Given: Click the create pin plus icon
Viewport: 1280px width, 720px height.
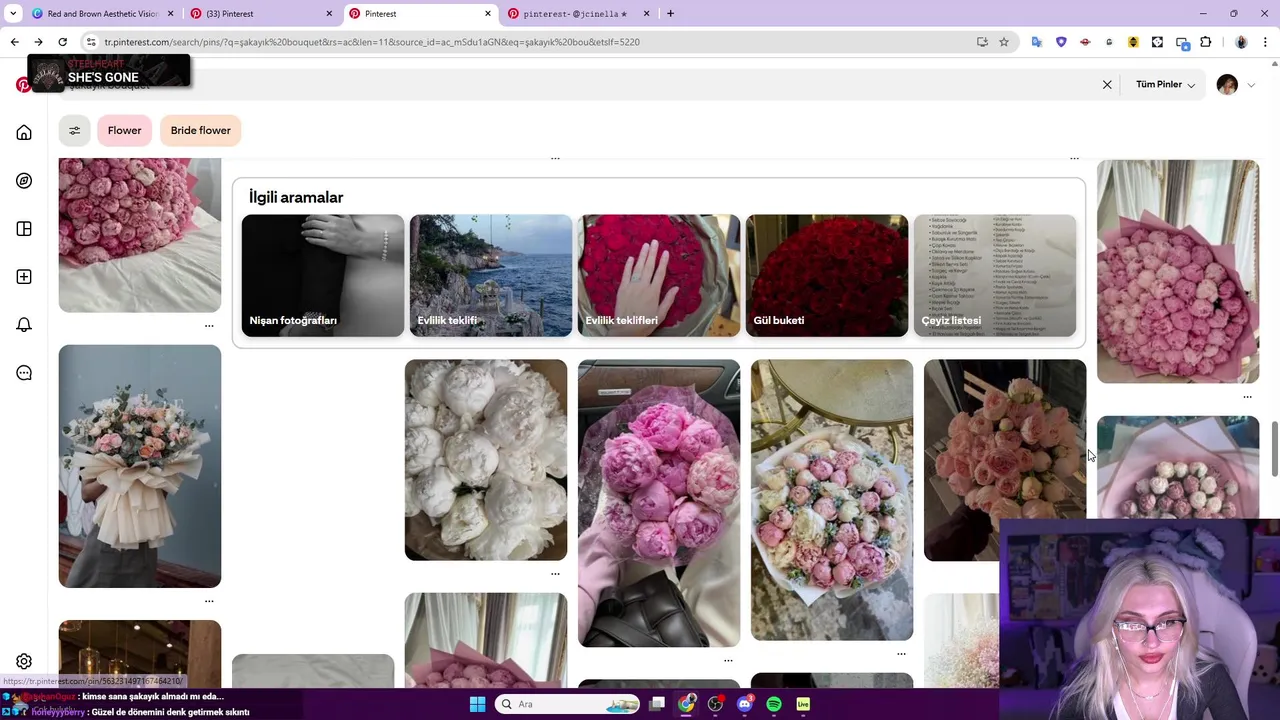Looking at the screenshot, I should [x=24, y=277].
